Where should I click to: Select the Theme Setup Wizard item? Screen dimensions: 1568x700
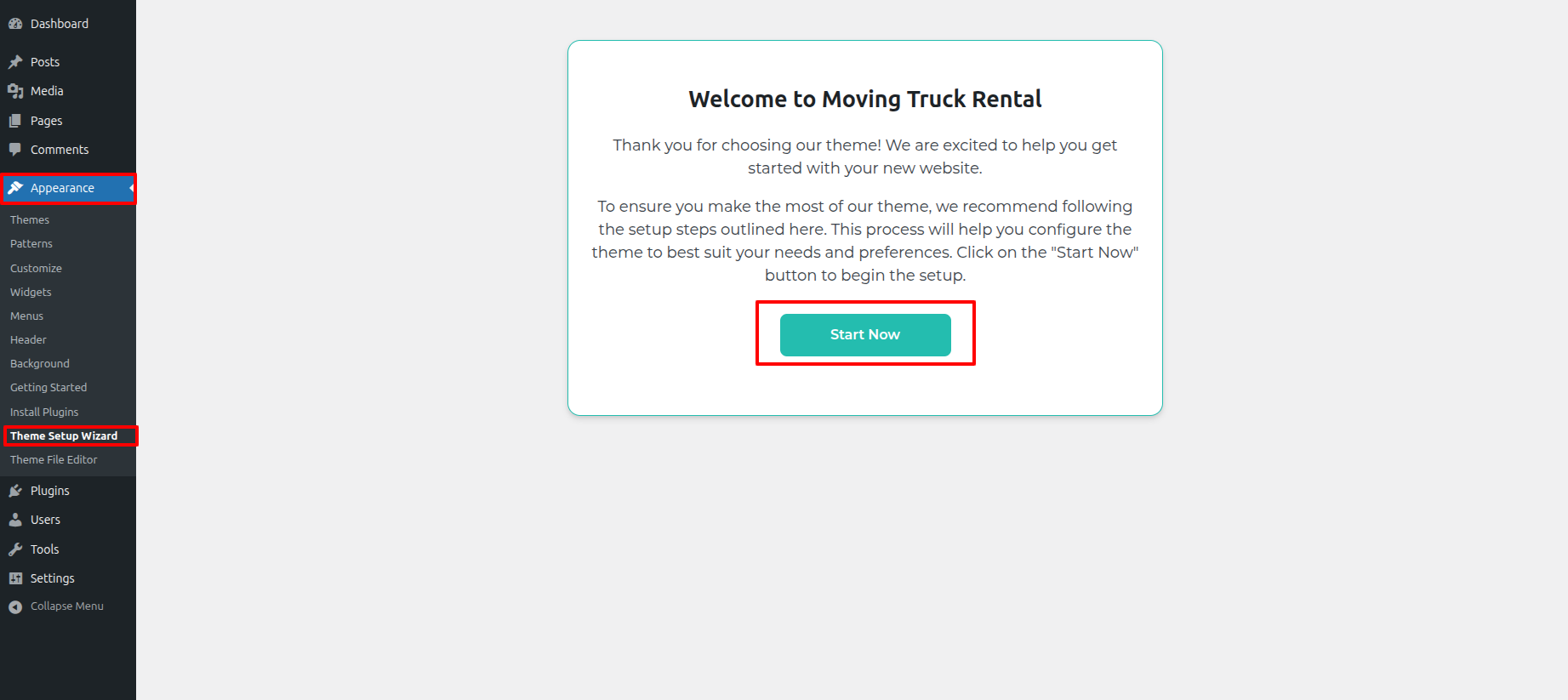[x=64, y=435]
